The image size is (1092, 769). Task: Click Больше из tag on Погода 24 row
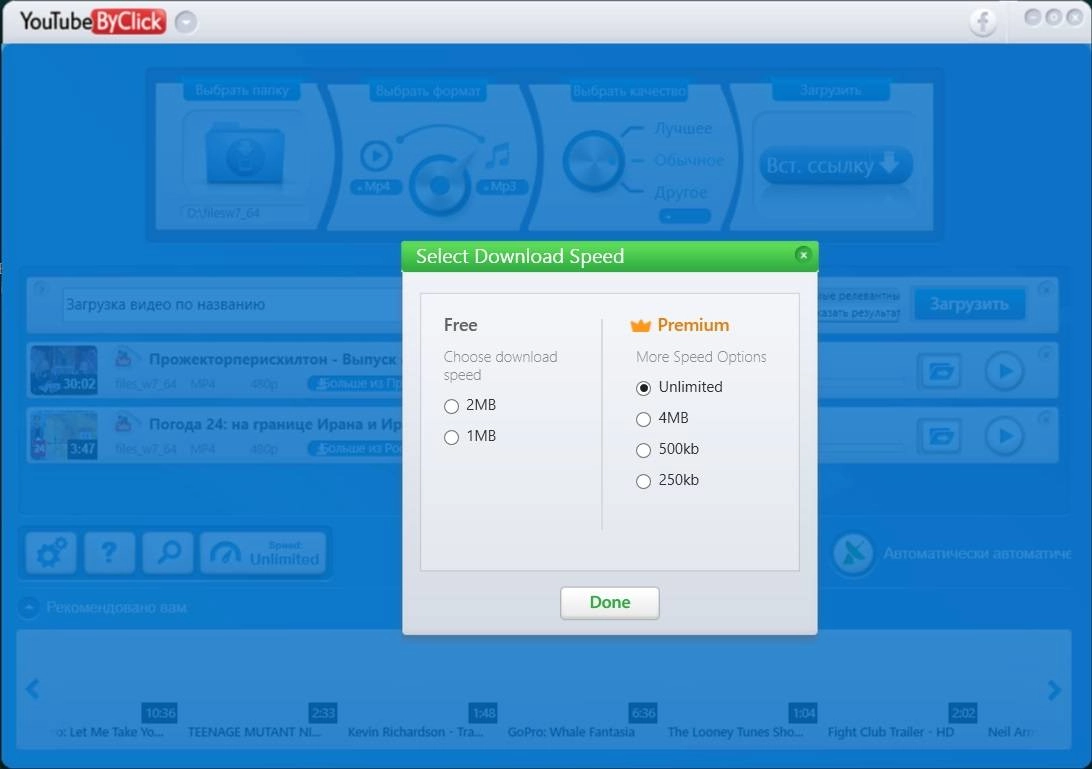[356, 449]
